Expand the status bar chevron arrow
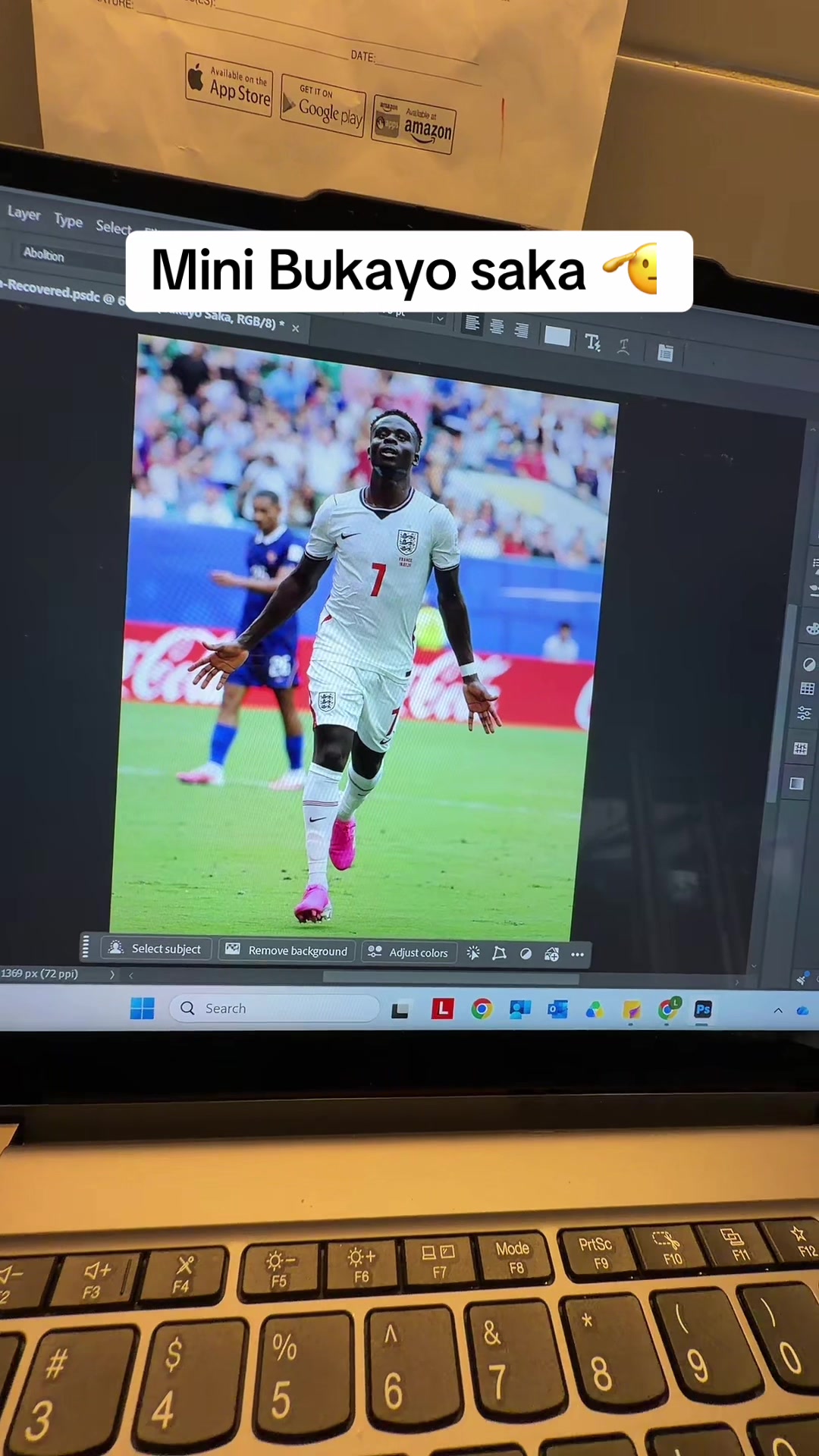The image size is (819, 1456). coord(112,975)
